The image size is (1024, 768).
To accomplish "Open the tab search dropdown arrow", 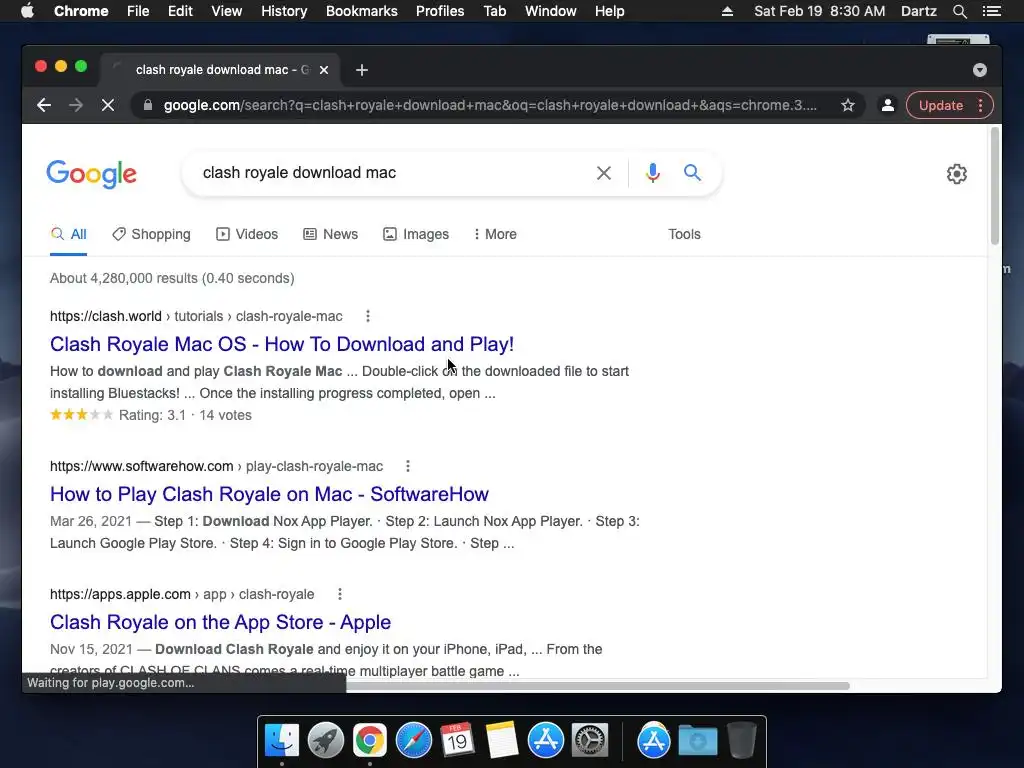I will click(x=980, y=70).
